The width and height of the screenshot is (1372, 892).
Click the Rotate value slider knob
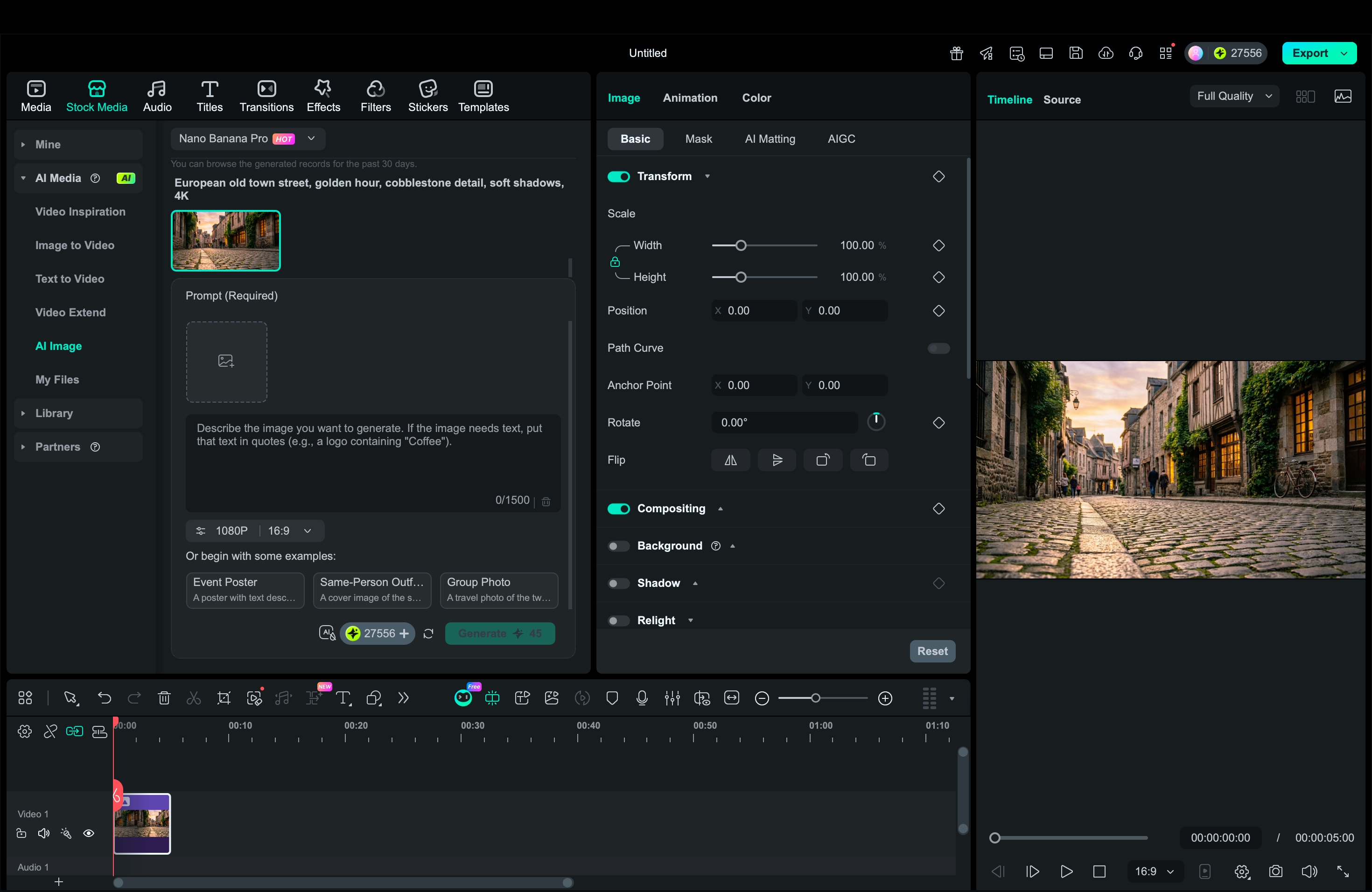876,421
